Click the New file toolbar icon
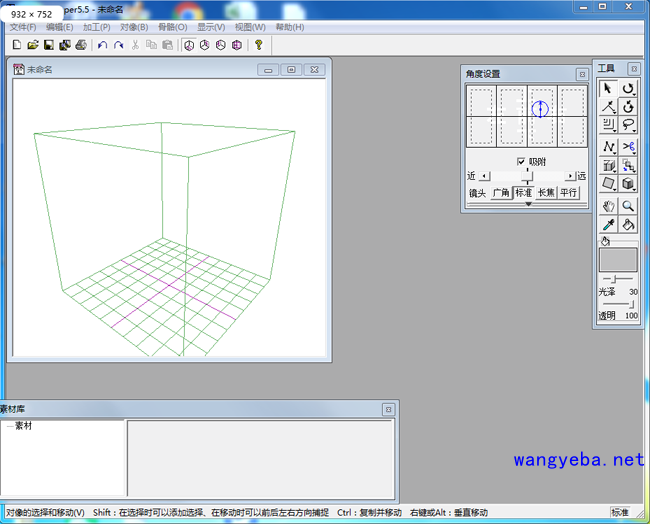The width and height of the screenshot is (650, 524). (17, 45)
